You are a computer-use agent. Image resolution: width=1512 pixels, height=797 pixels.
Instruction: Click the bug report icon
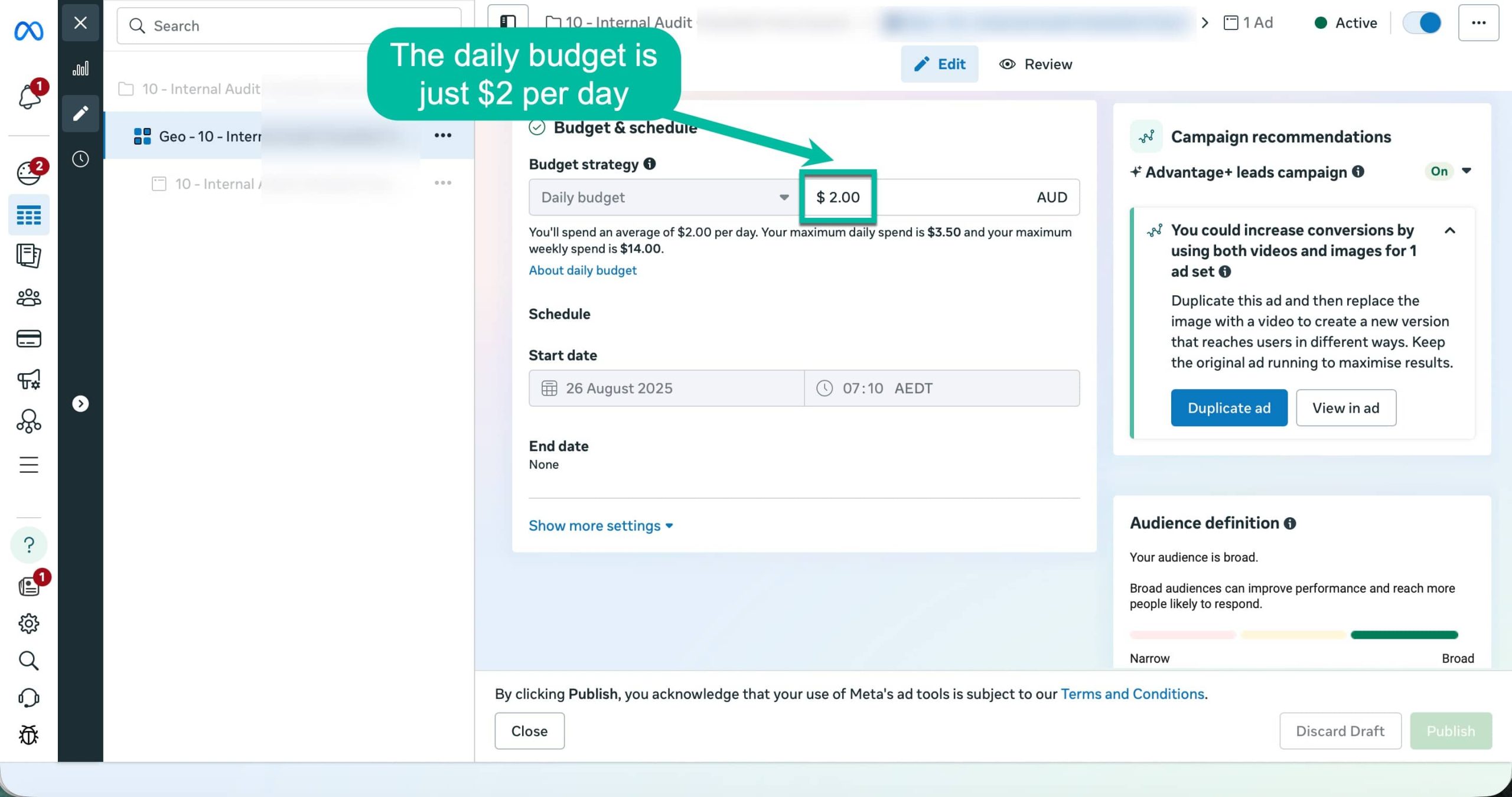pos(28,735)
